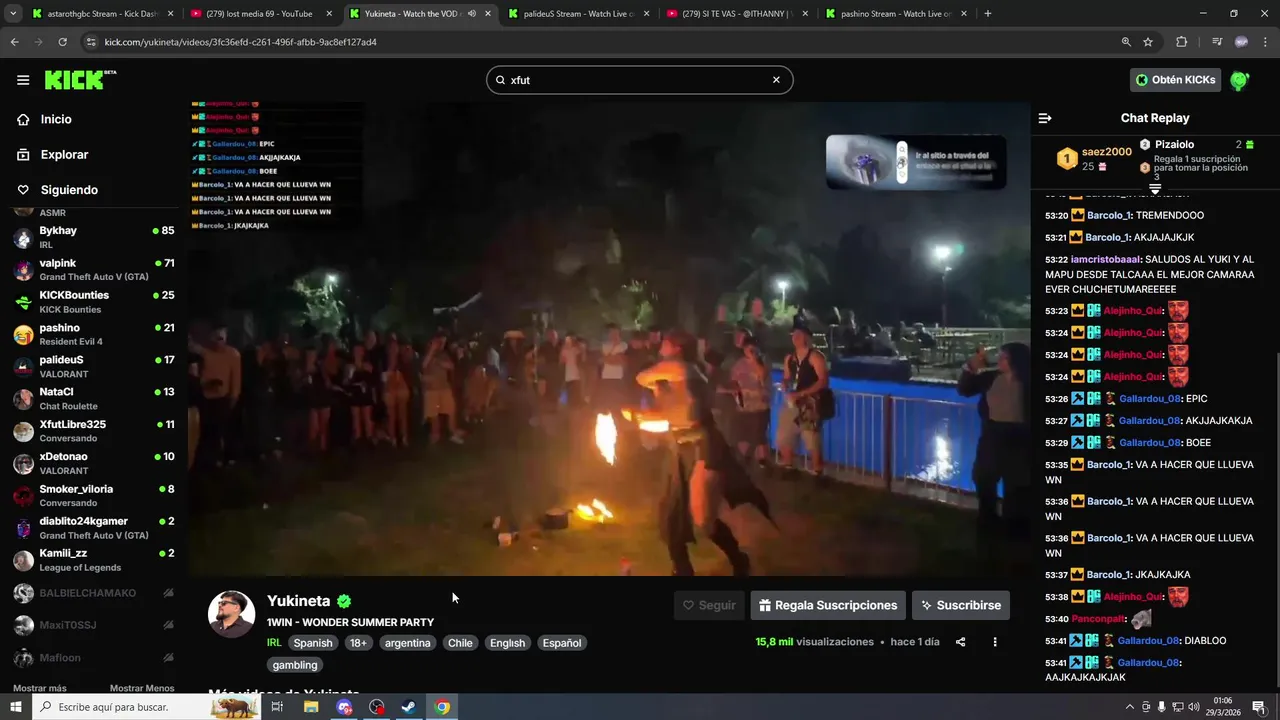
Task: Go to Inicio in the sidebar
Action: pos(56,119)
